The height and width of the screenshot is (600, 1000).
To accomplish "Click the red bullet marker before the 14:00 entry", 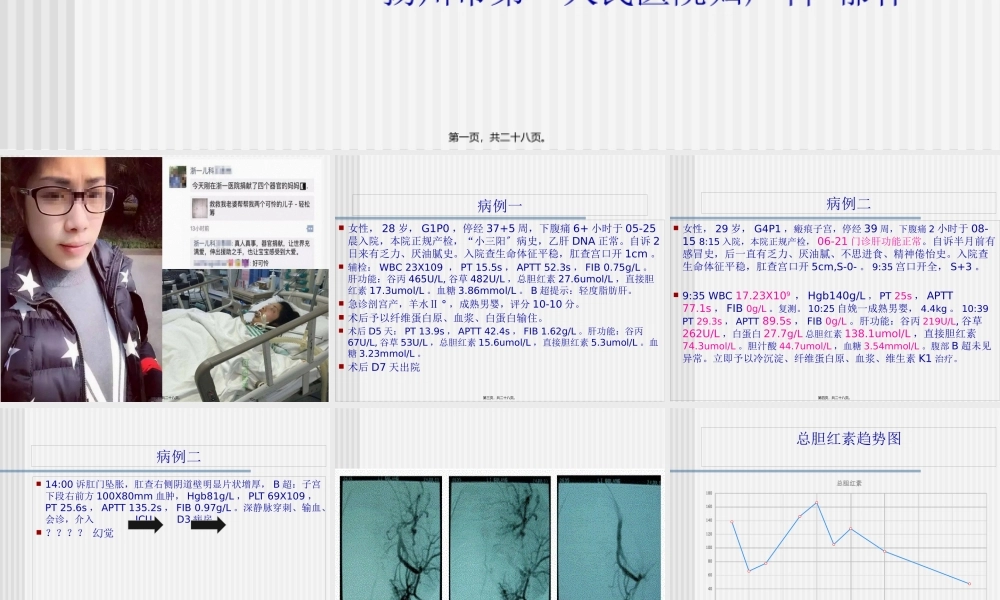I will 38,484.
